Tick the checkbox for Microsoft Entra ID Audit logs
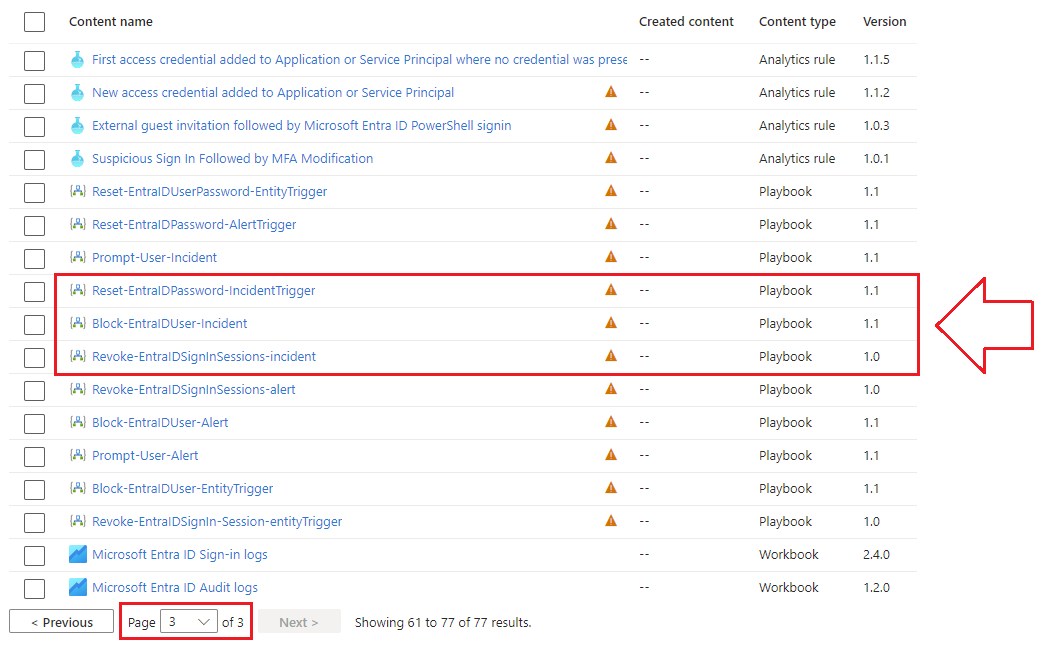The image size is (1055, 645). (x=35, y=588)
